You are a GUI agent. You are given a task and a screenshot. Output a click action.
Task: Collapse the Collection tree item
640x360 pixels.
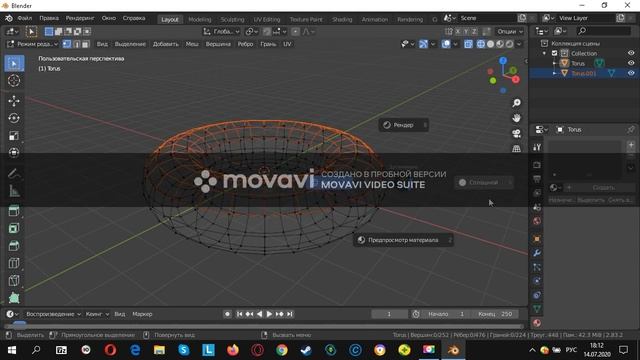pyautogui.click(x=544, y=53)
